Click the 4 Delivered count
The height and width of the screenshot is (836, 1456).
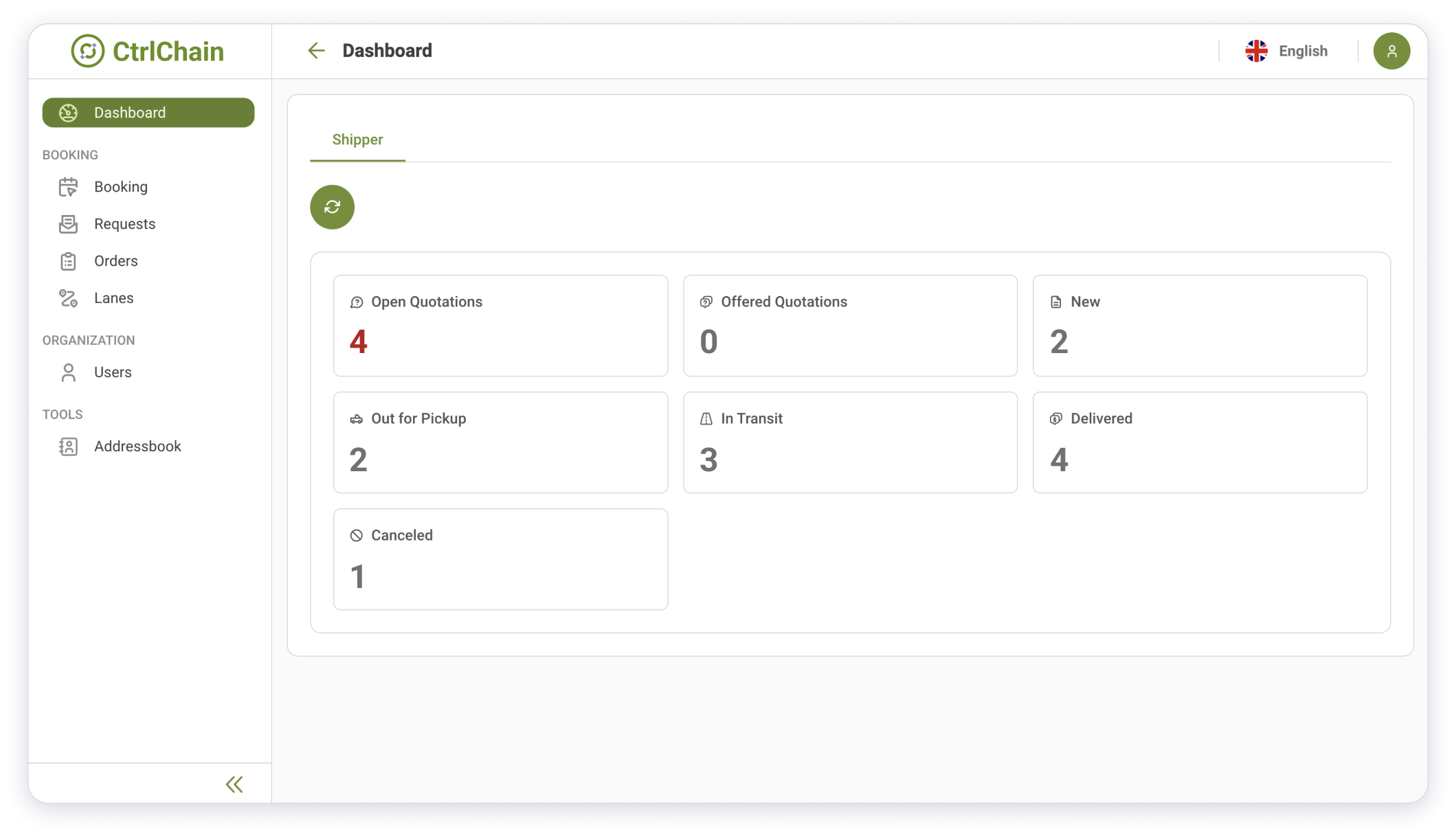coord(1059,460)
